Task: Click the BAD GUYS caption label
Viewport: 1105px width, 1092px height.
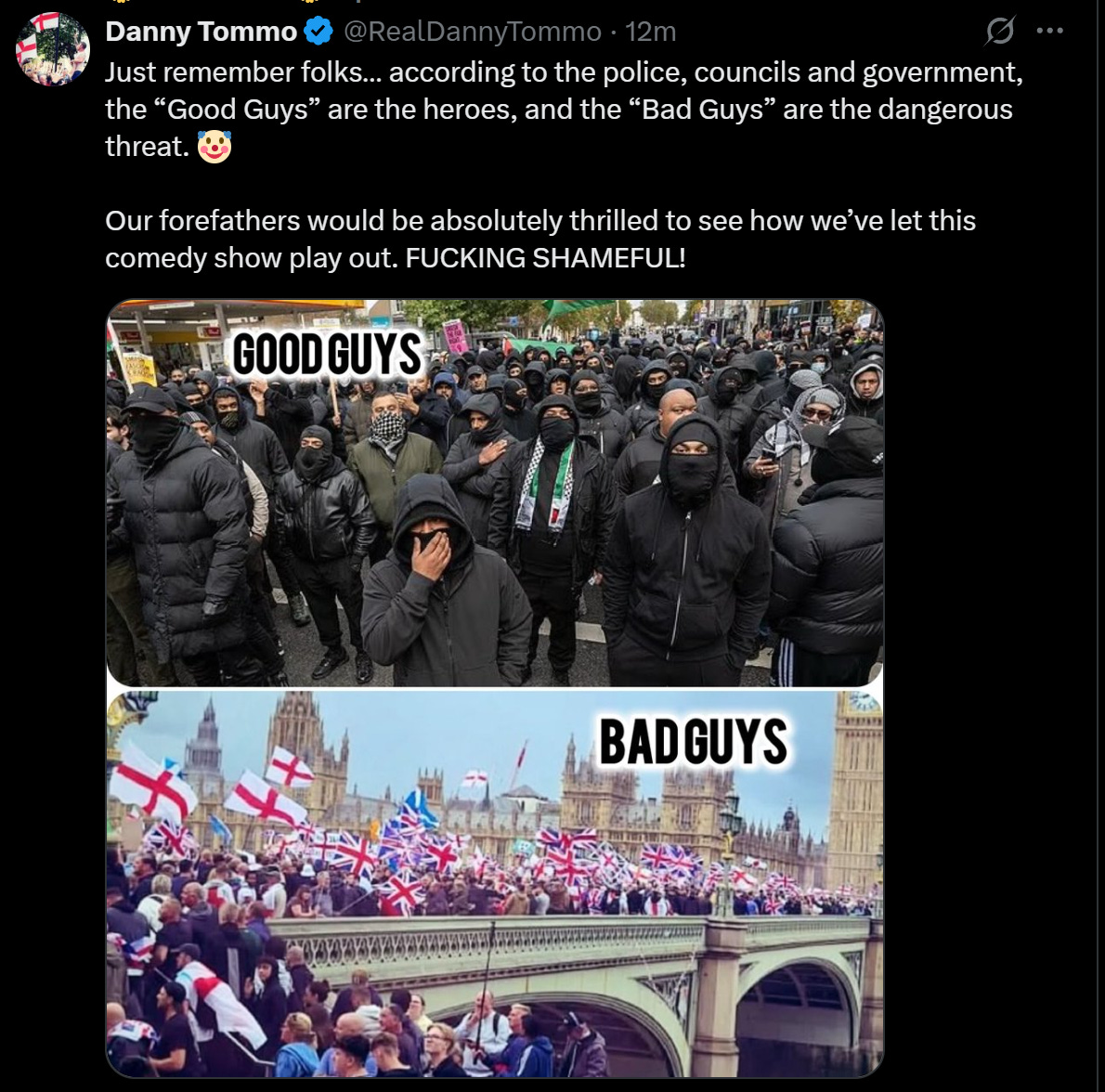Action: click(693, 742)
